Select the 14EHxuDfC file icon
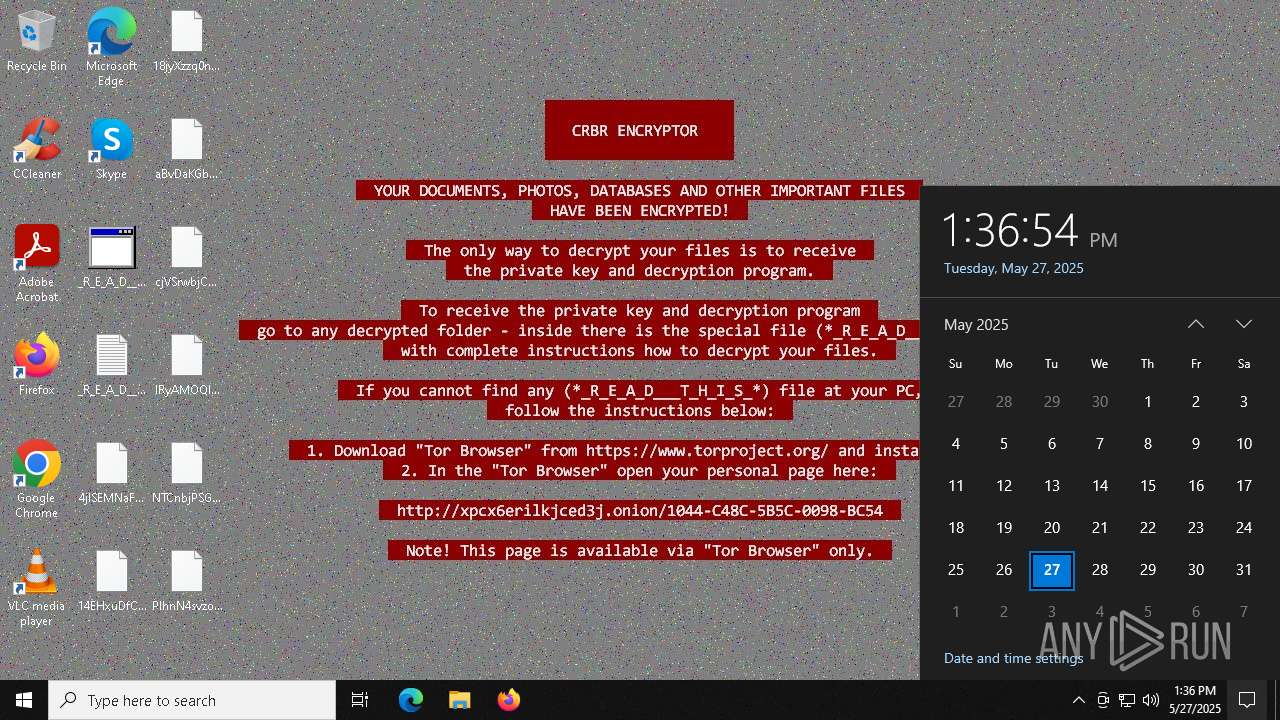 [111, 582]
